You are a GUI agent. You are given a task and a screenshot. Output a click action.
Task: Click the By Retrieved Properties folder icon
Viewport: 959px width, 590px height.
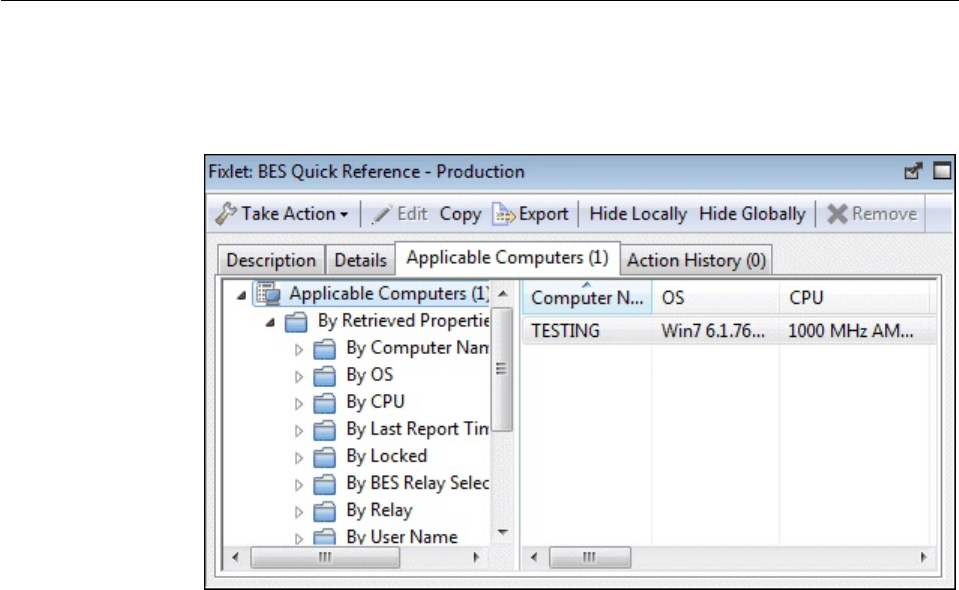pos(296,322)
